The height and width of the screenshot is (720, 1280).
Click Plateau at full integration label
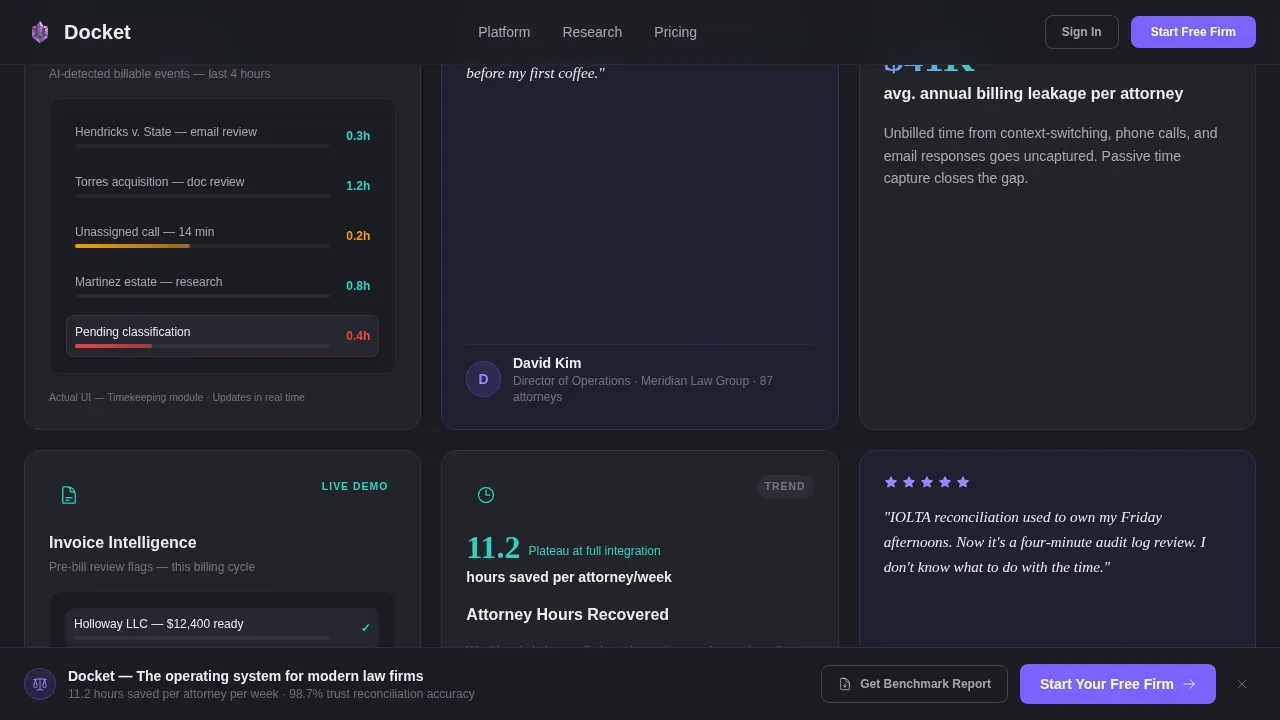(x=594, y=551)
